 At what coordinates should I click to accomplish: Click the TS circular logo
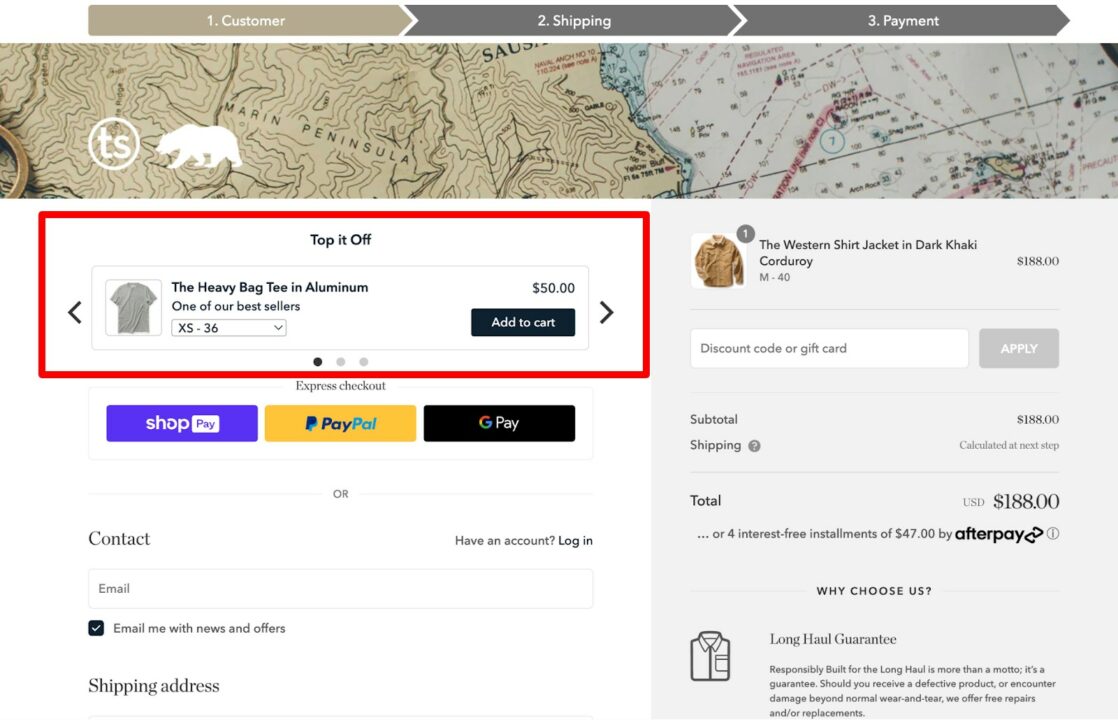114,143
